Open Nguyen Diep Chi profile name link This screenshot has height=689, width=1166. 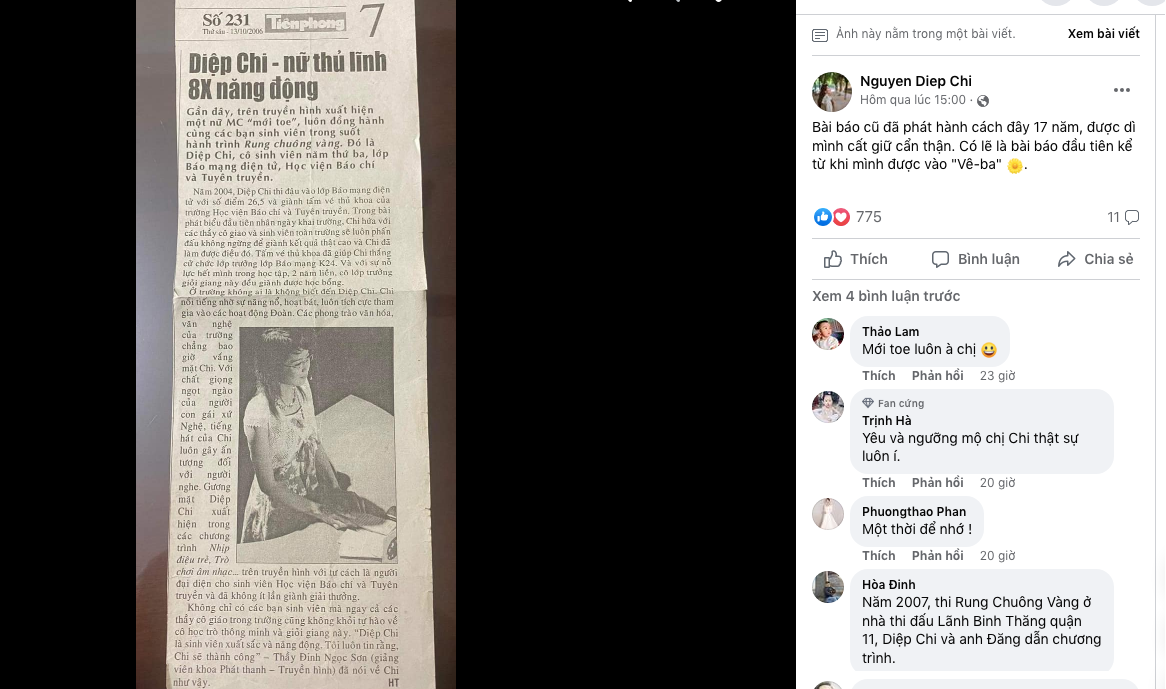[915, 81]
